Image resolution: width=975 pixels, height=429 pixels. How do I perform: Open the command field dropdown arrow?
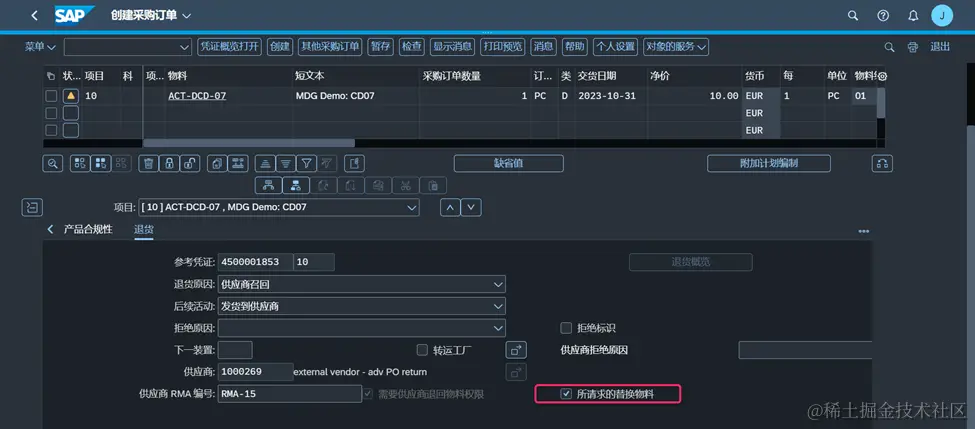(x=184, y=47)
